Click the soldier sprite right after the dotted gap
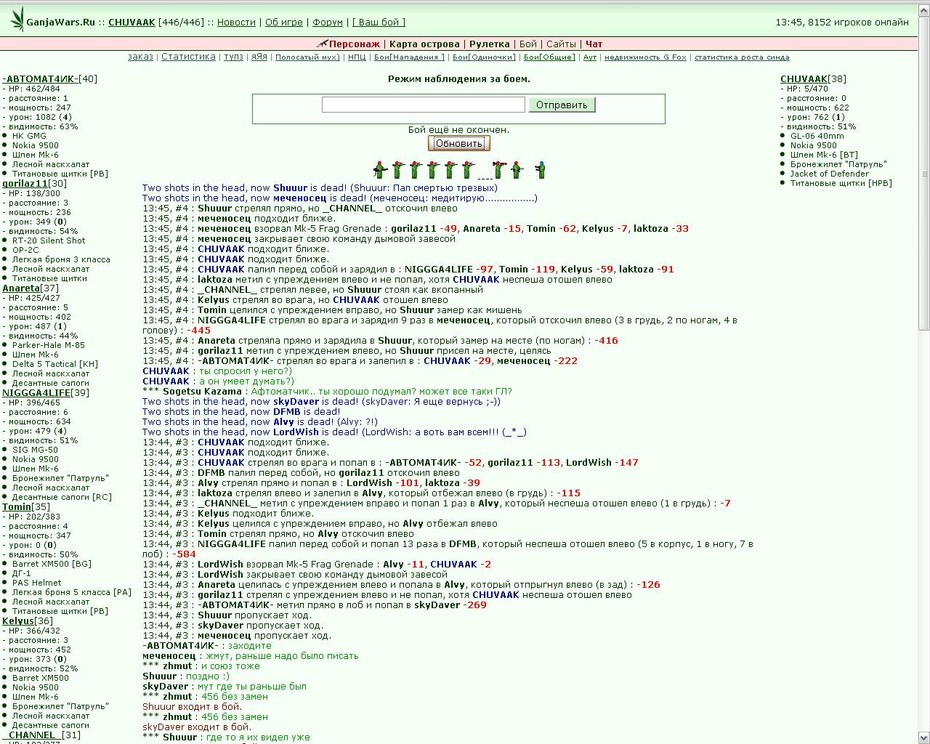The image size is (930, 744). (x=499, y=170)
